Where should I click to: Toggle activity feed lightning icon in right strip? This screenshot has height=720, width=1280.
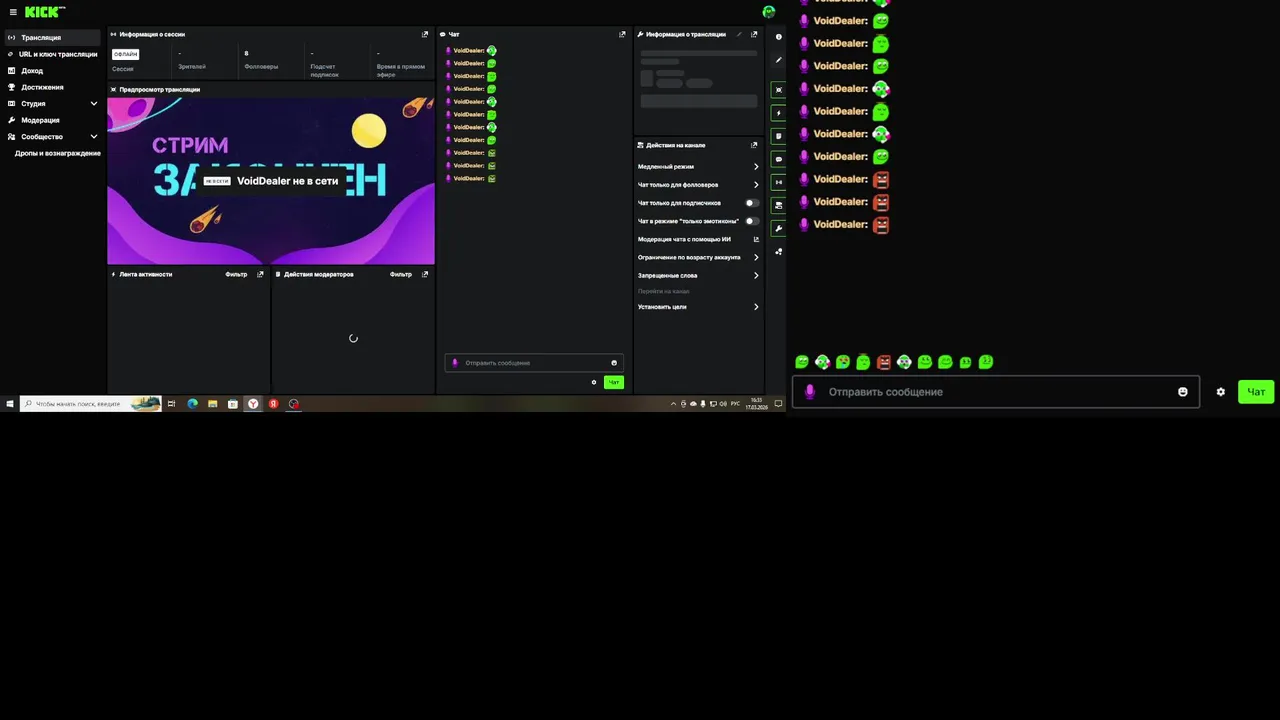778,113
